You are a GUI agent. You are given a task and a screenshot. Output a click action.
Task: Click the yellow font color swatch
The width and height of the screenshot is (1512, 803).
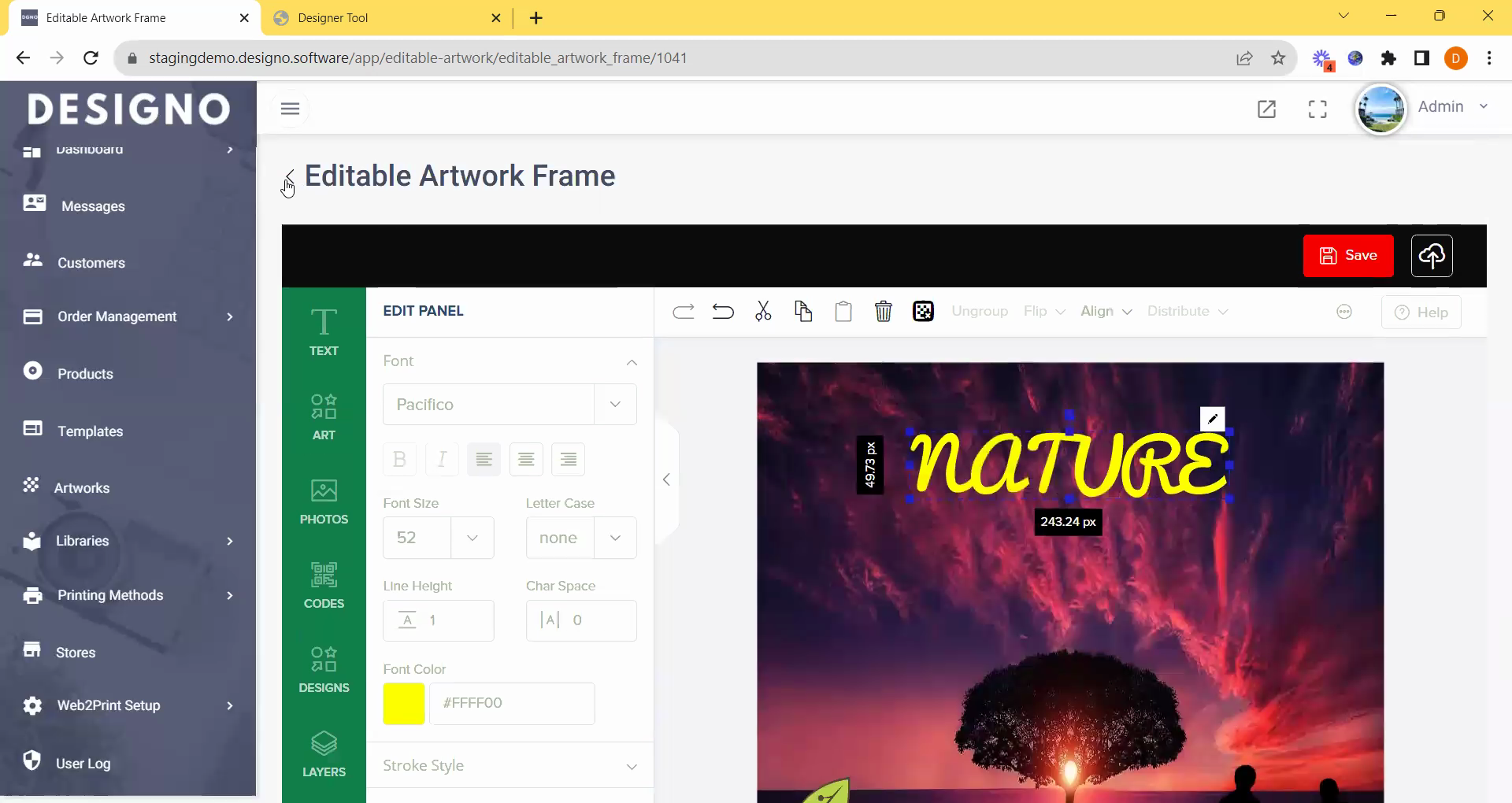coord(404,704)
